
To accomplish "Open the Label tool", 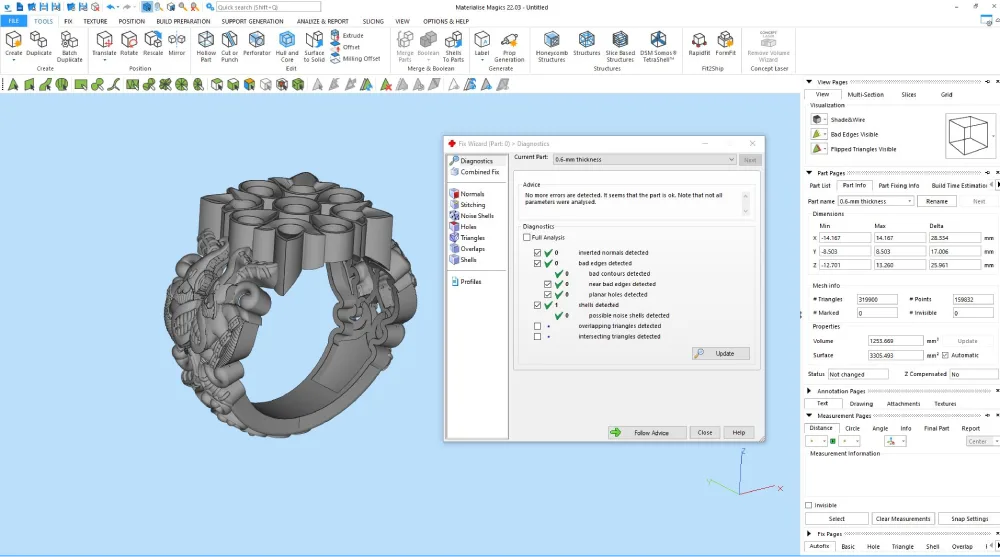I will coord(482,46).
